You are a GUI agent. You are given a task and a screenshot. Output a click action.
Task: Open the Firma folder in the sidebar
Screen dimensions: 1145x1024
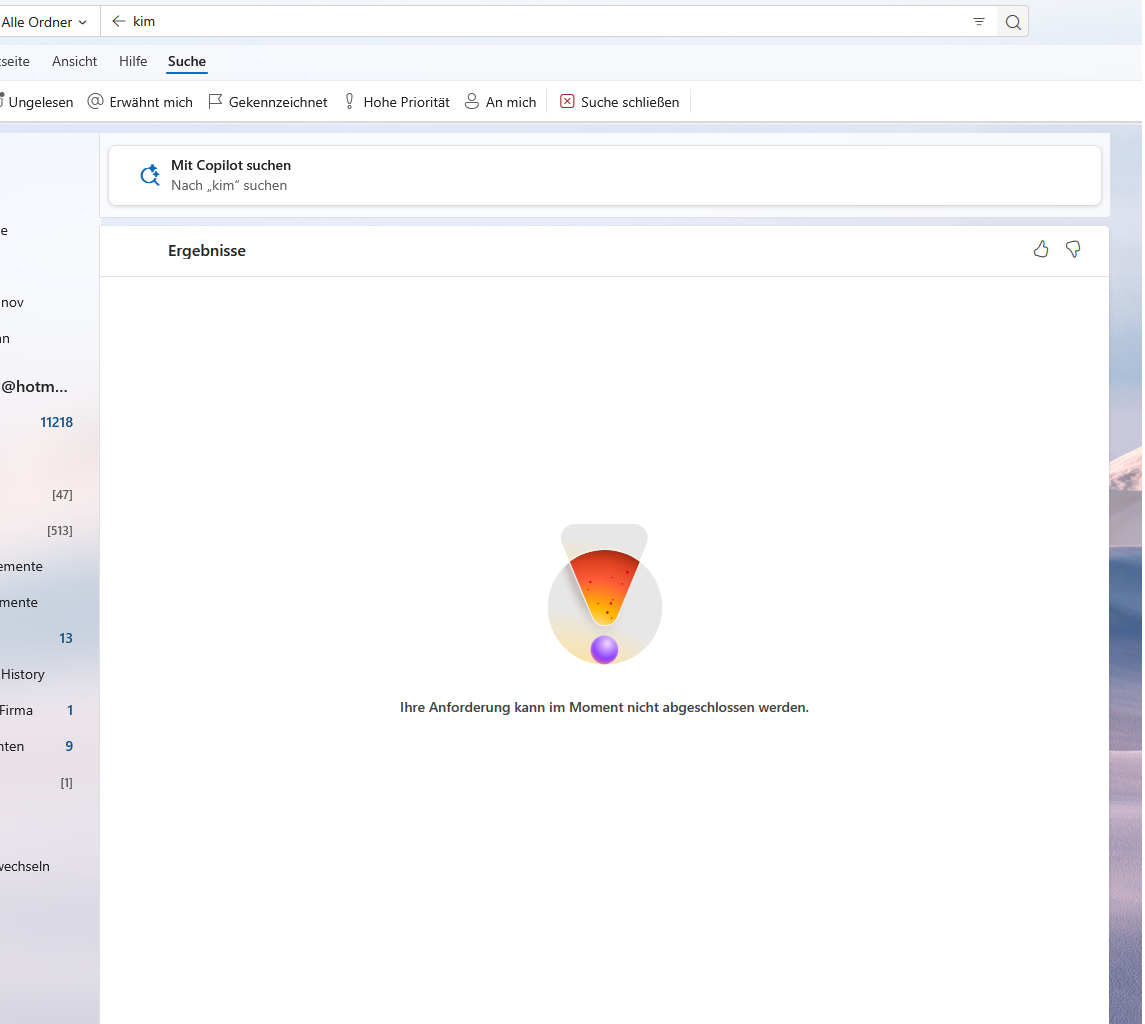point(17,710)
